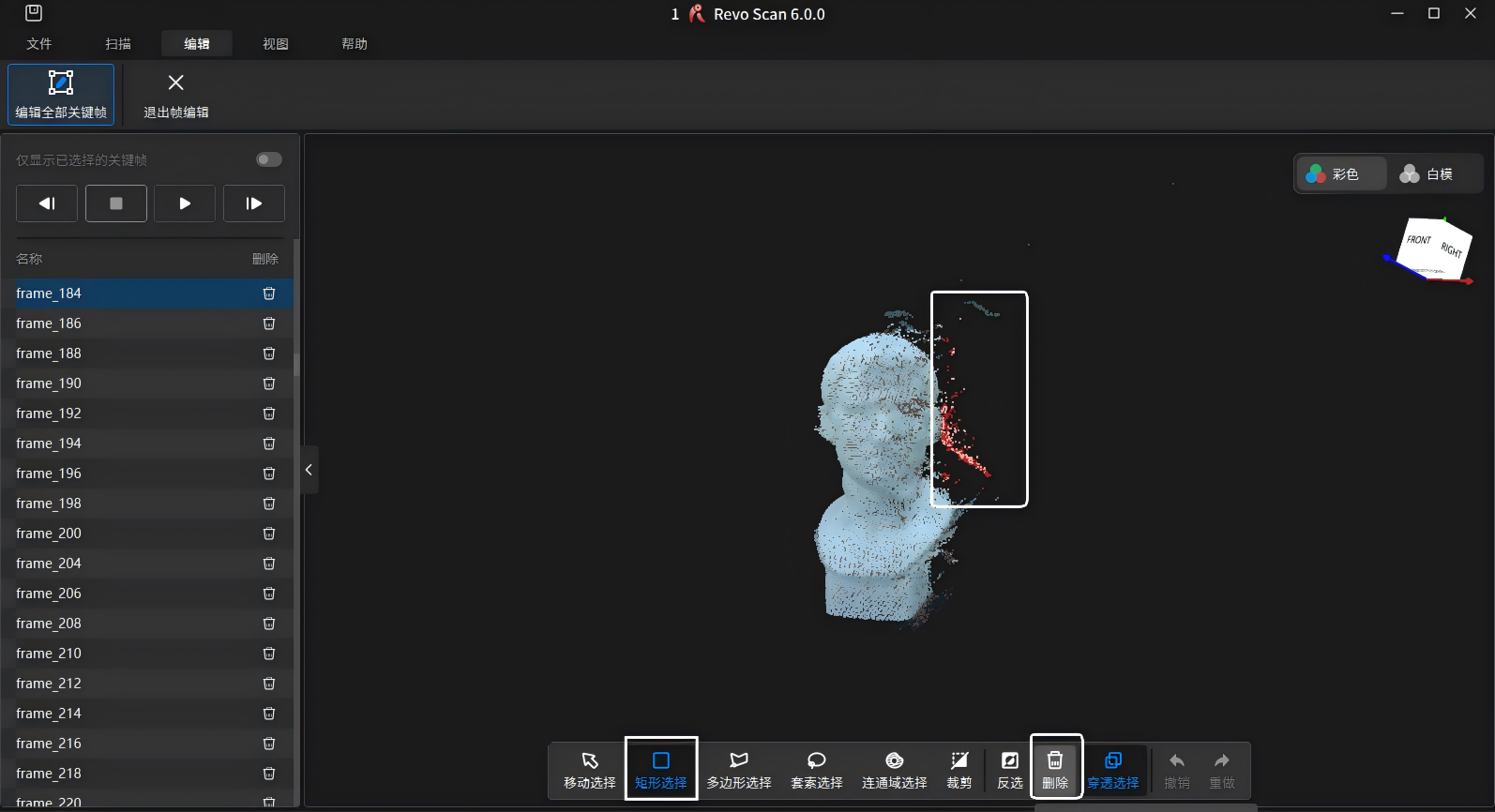Click the 裁剪 crop tool
The width and height of the screenshot is (1495, 812).
pyautogui.click(x=959, y=770)
